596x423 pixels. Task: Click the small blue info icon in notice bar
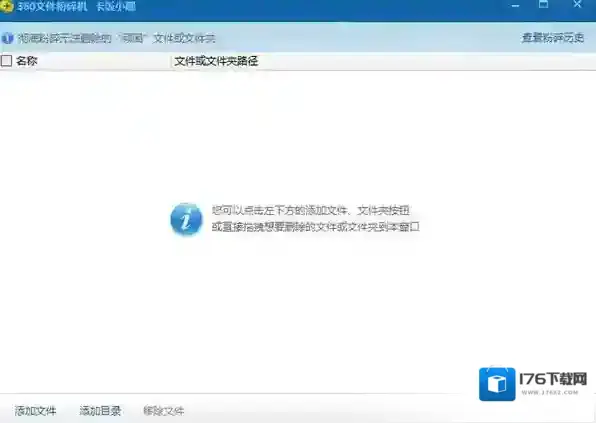[x=7, y=38]
